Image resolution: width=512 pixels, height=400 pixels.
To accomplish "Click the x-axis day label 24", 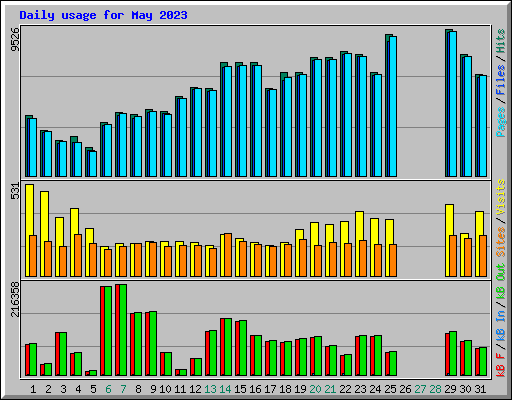I will 375,389.
